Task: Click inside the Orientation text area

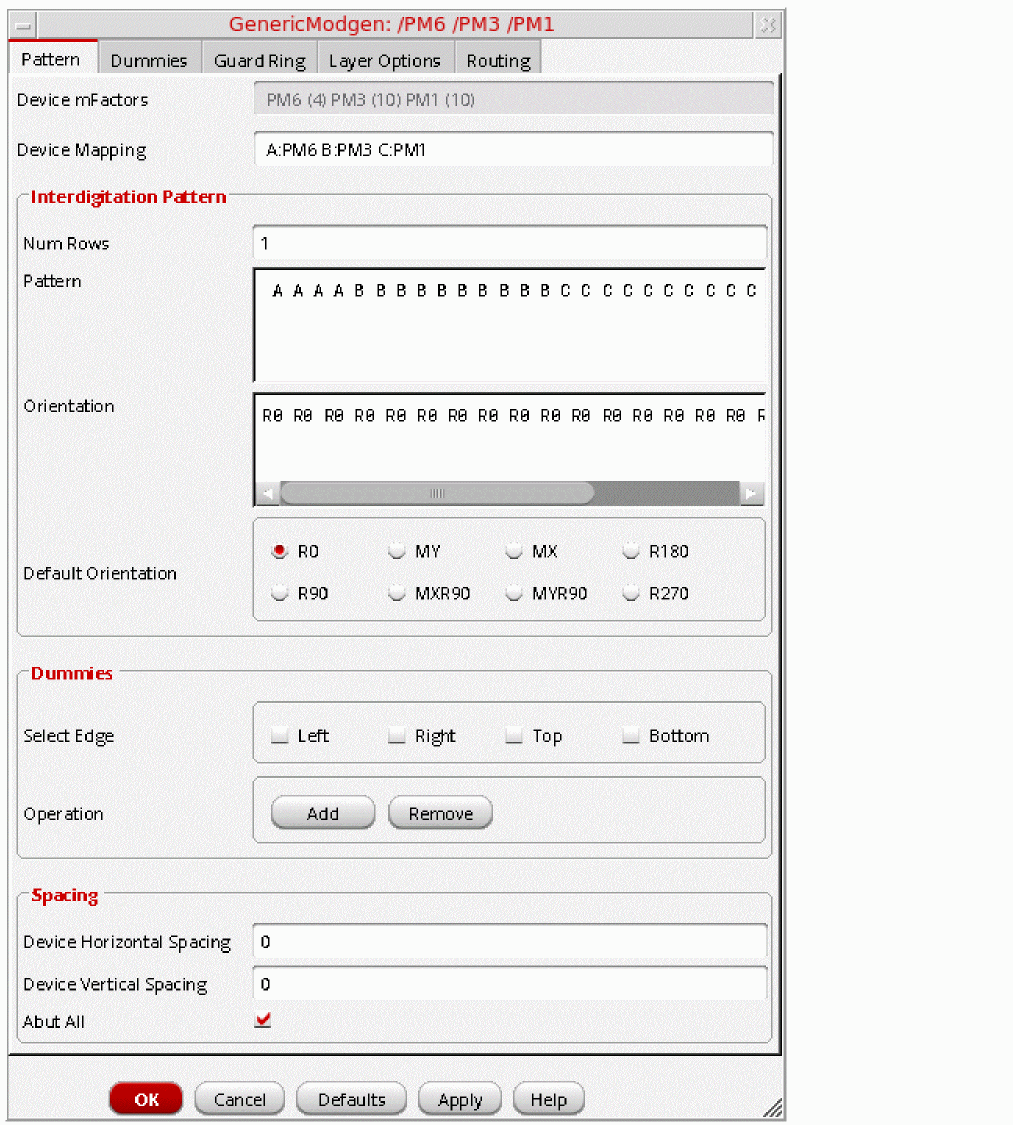Action: [510, 438]
